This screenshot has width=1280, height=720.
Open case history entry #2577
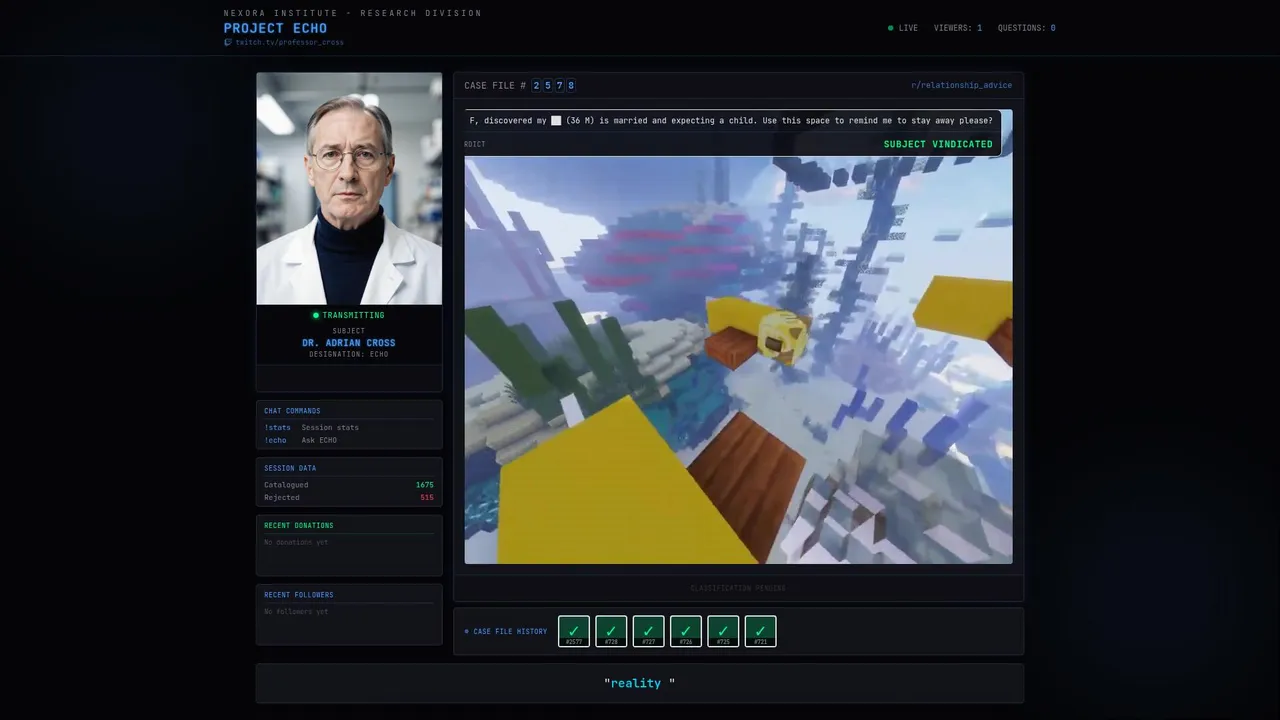point(574,631)
